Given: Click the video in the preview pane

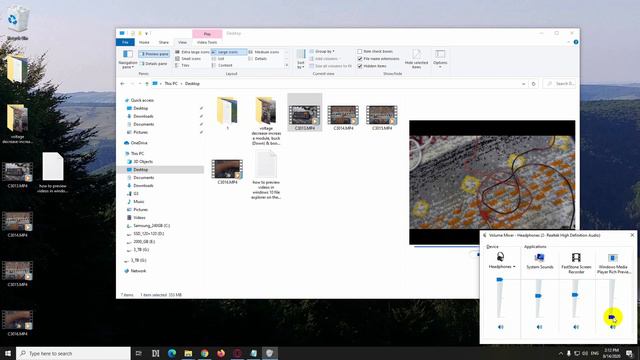Looking at the screenshot, I should (492, 182).
